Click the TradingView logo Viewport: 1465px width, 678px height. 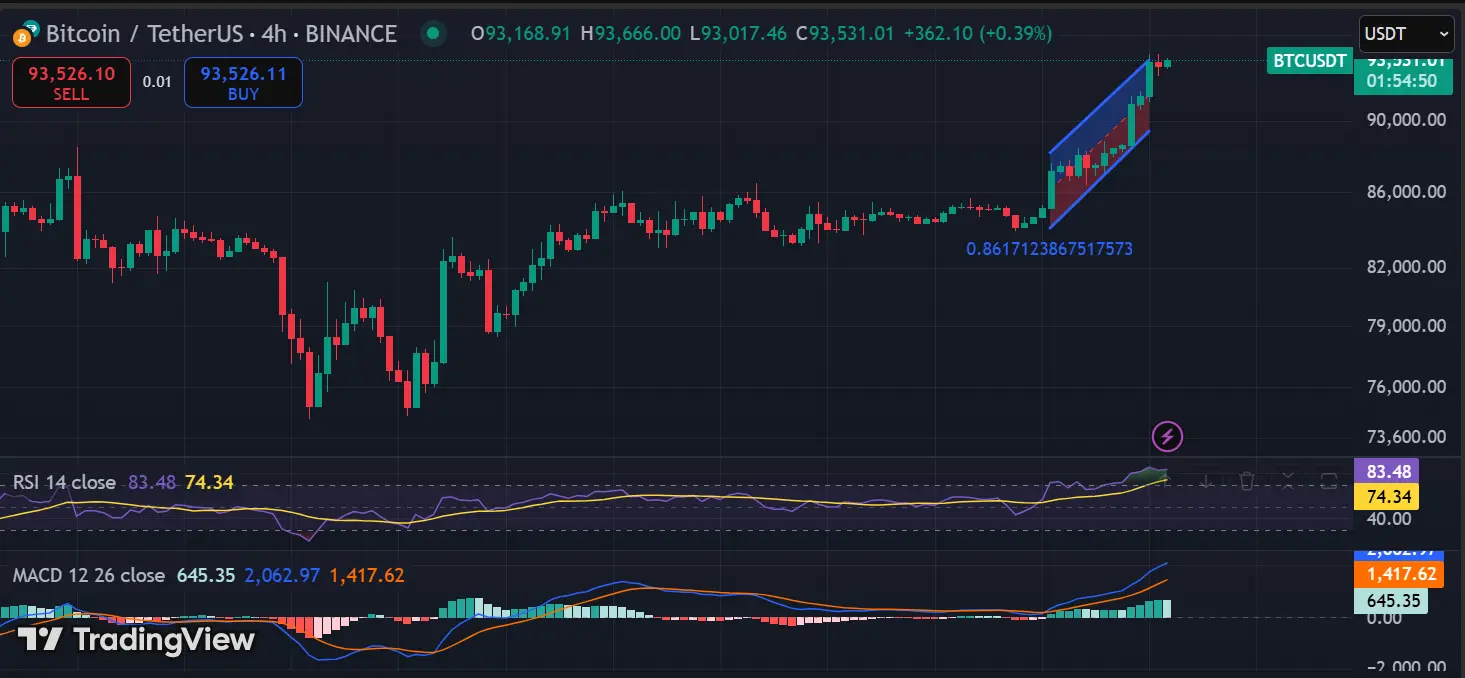136,639
